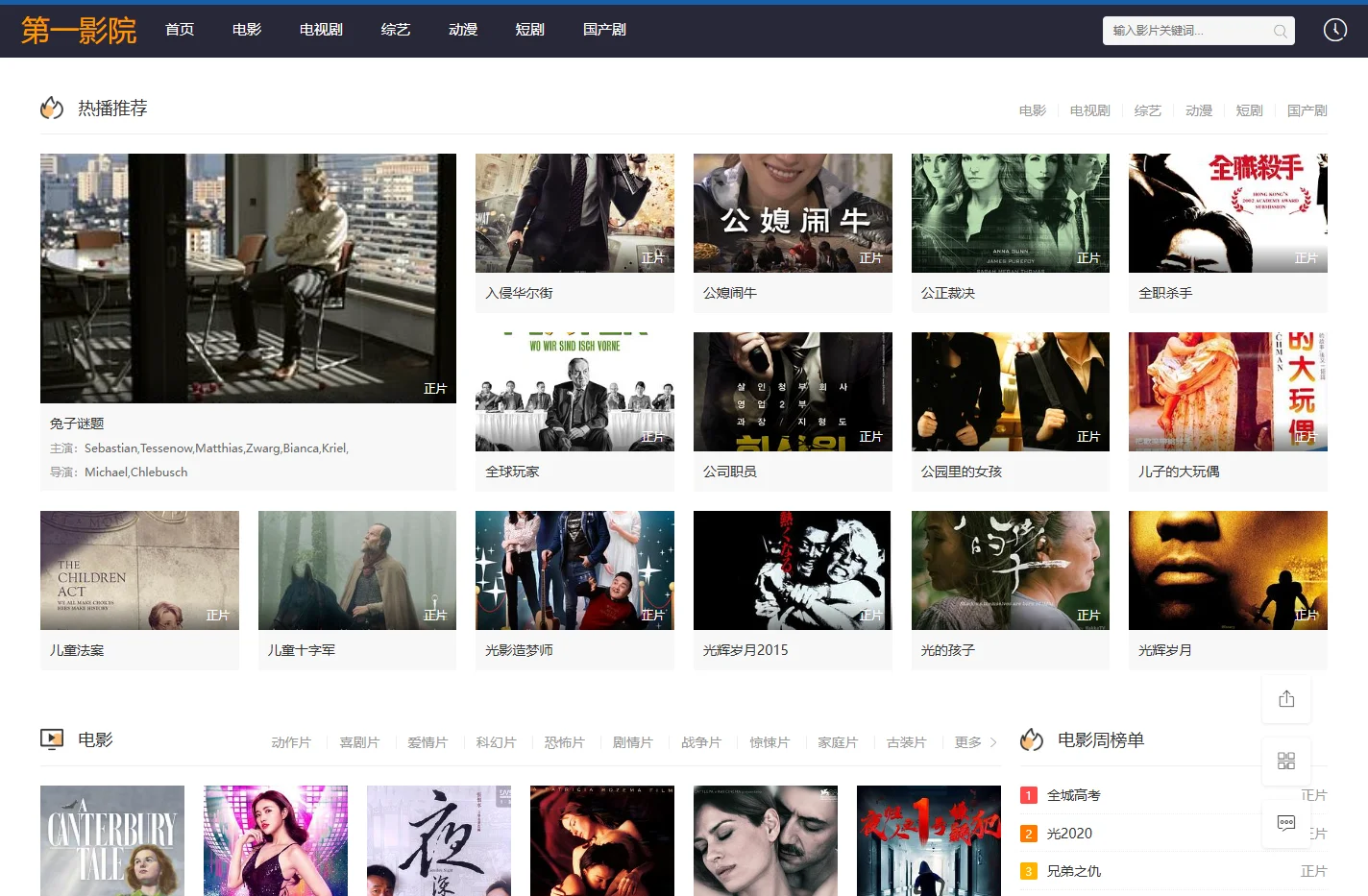Image resolution: width=1368 pixels, height=896 pixels.
Task: Click the 入侵华尔街 title text
Action: [x=519, y=293]
